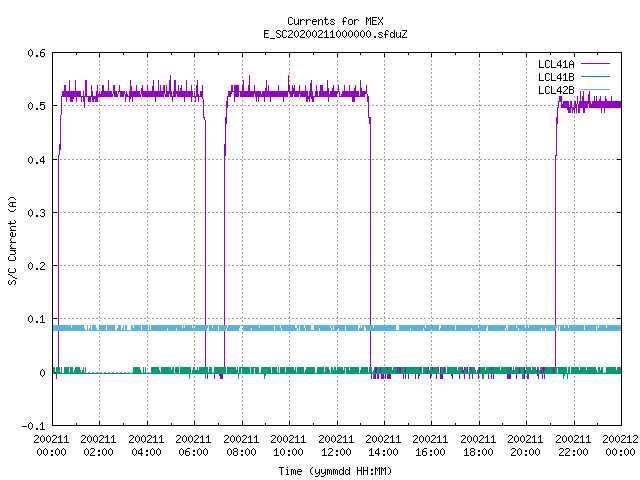Screen dimensions: 640x480
Task: Click the purple LCL41A legend line sample
Action: pos(595,64)
